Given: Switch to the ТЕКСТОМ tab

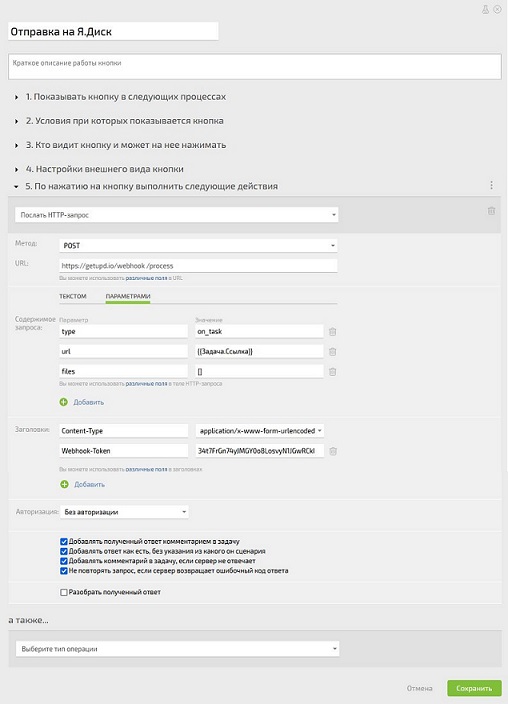Looking at the screenshot, I should click(73, 296).
